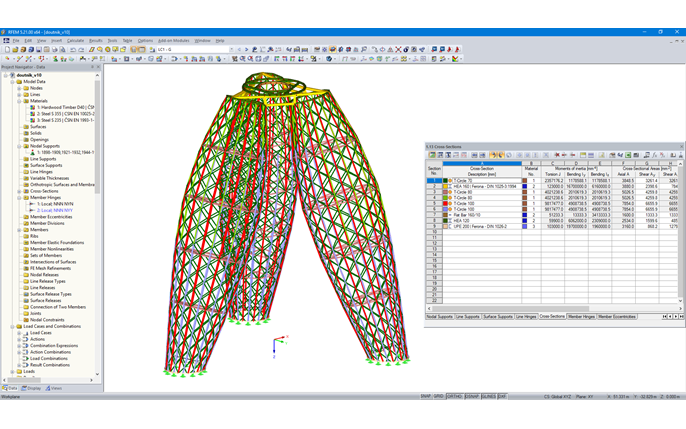Switch to the Display navigator tab
686x429 pixels.
[31, 388]
